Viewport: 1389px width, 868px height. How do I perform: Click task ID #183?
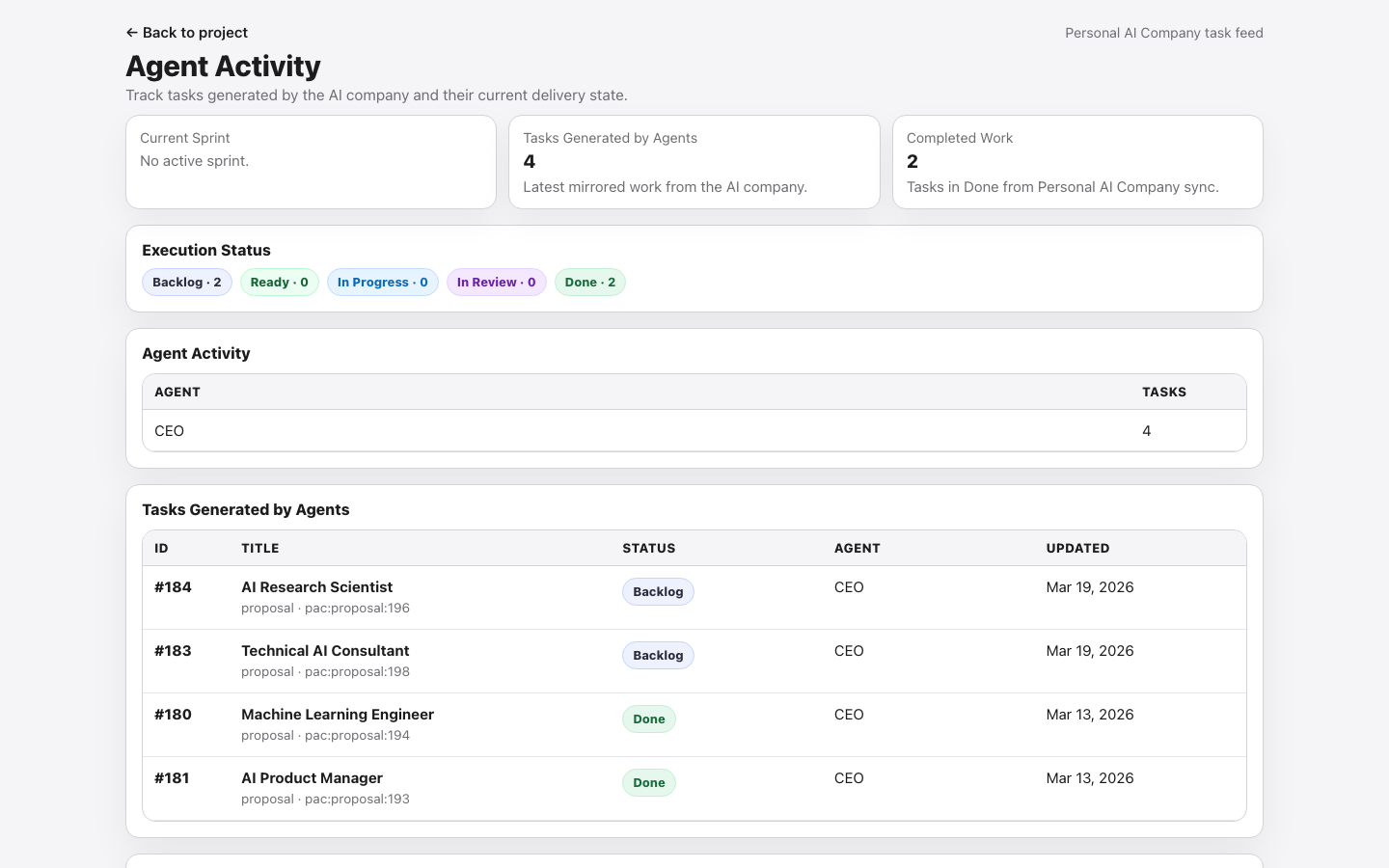pyautogui.click(x=173, y=651)
